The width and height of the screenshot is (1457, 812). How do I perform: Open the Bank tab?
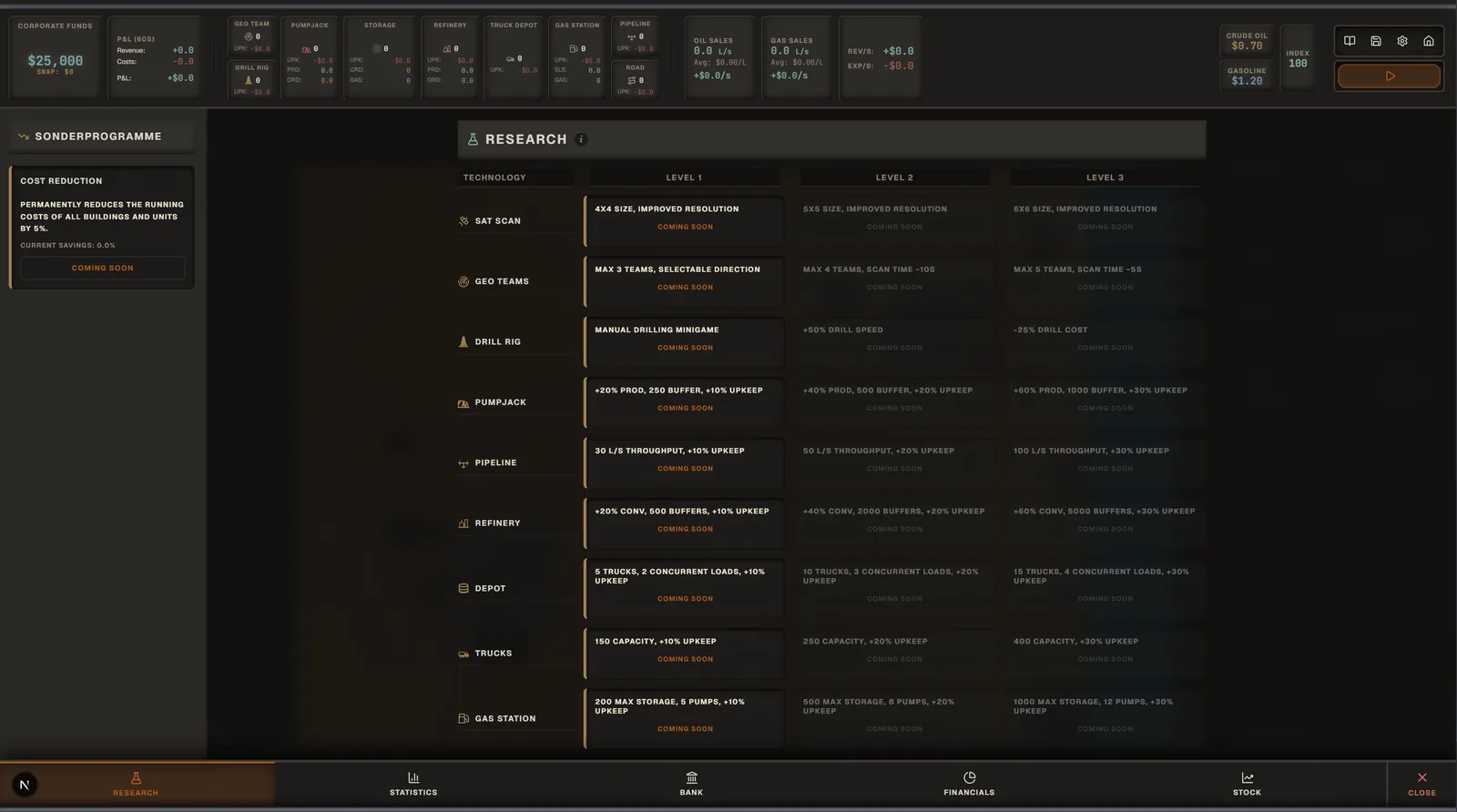(x=691, y=784)
